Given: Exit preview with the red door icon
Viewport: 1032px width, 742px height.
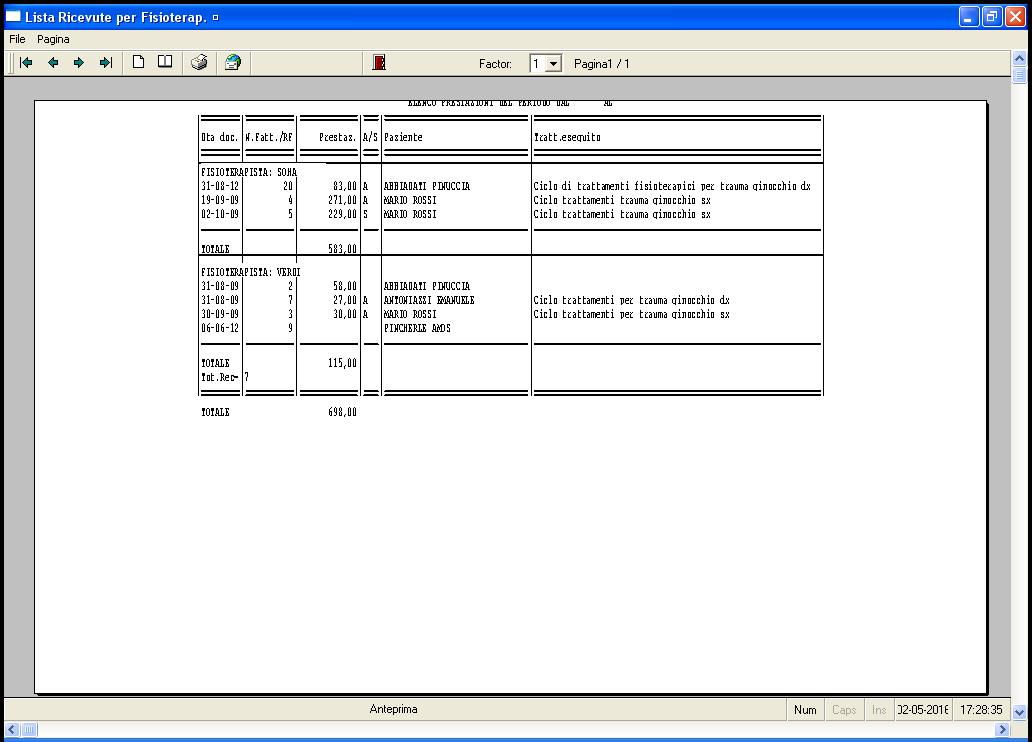Looking at the screenshot, I should coord(378,63).
